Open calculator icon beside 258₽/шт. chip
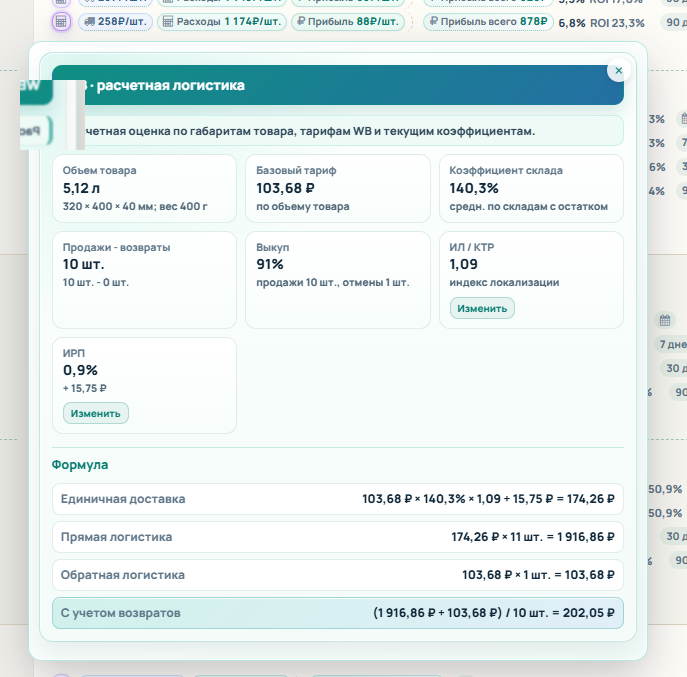This screenshot has width=687, height=677. tap(61, 21)
